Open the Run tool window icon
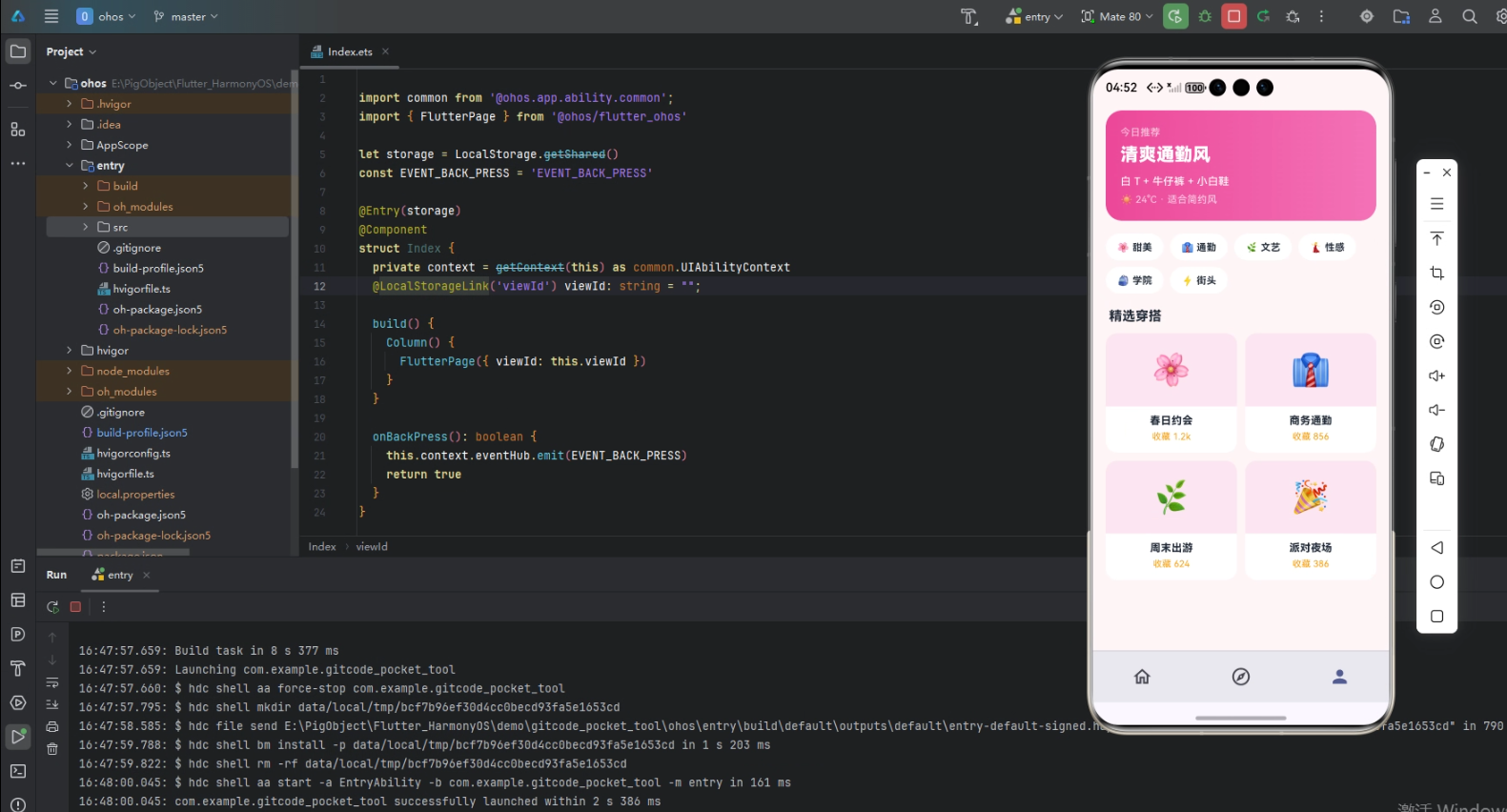 [x=18, y=737]
